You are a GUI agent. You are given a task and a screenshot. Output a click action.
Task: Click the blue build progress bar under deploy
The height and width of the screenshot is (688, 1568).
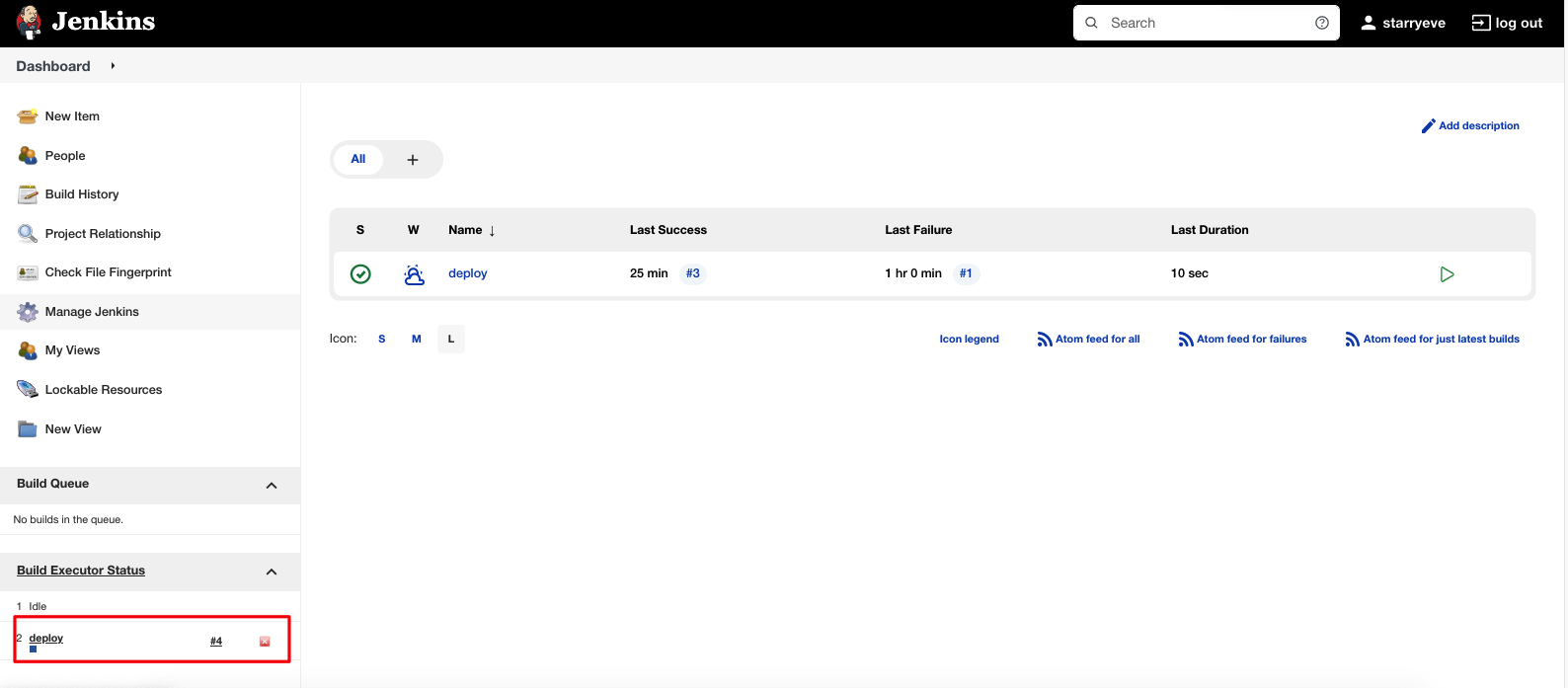point(34,650)
